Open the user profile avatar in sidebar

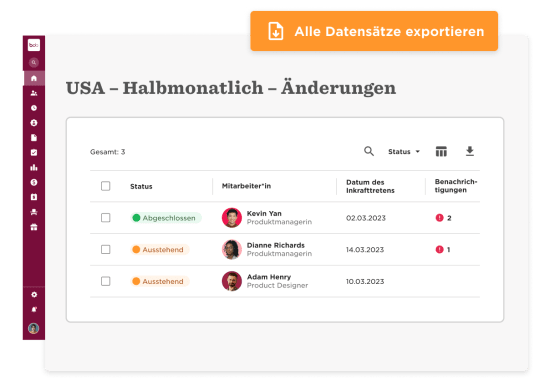click(34, 328)
